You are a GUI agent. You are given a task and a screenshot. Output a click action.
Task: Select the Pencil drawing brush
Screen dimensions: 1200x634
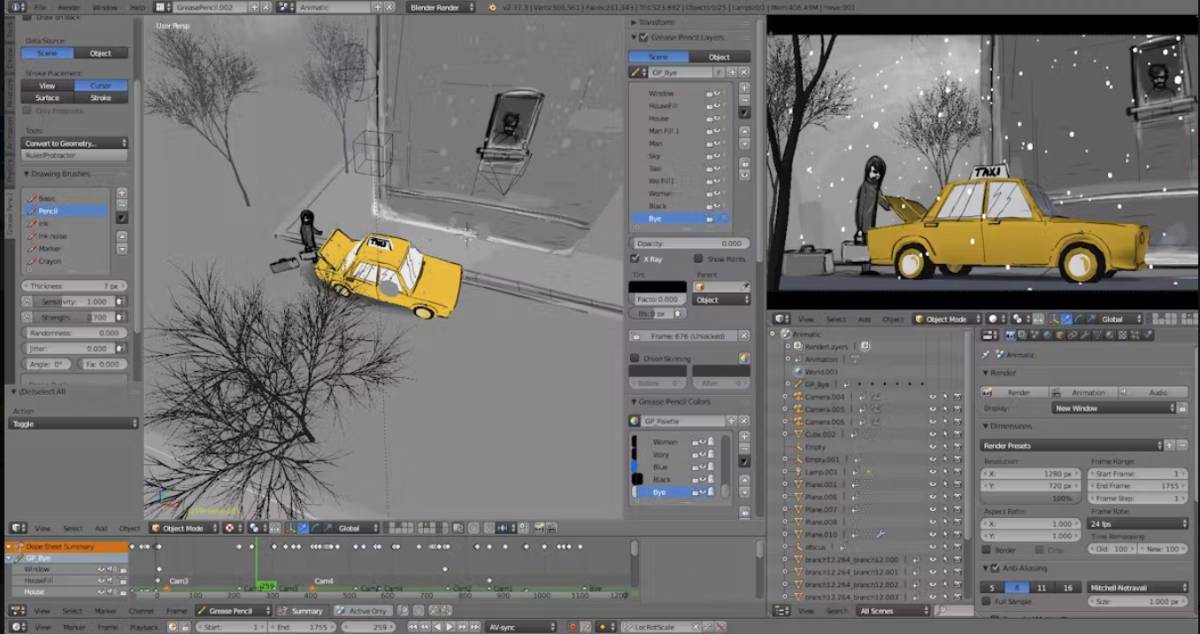(x=67, y=211)
